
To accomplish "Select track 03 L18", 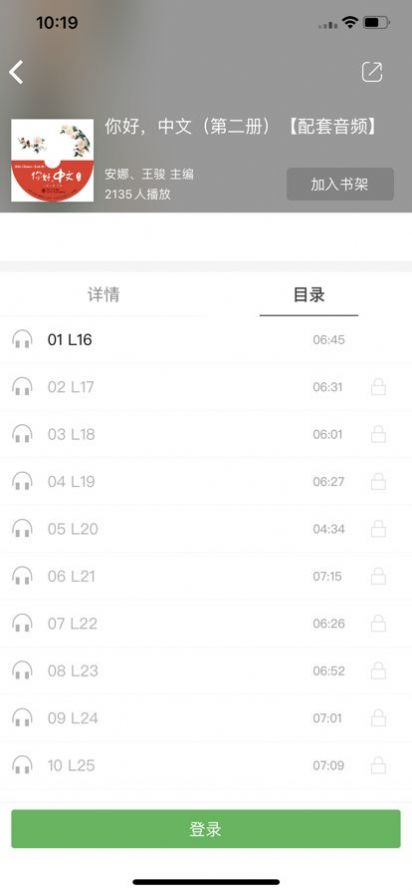I will coord(206,434).
